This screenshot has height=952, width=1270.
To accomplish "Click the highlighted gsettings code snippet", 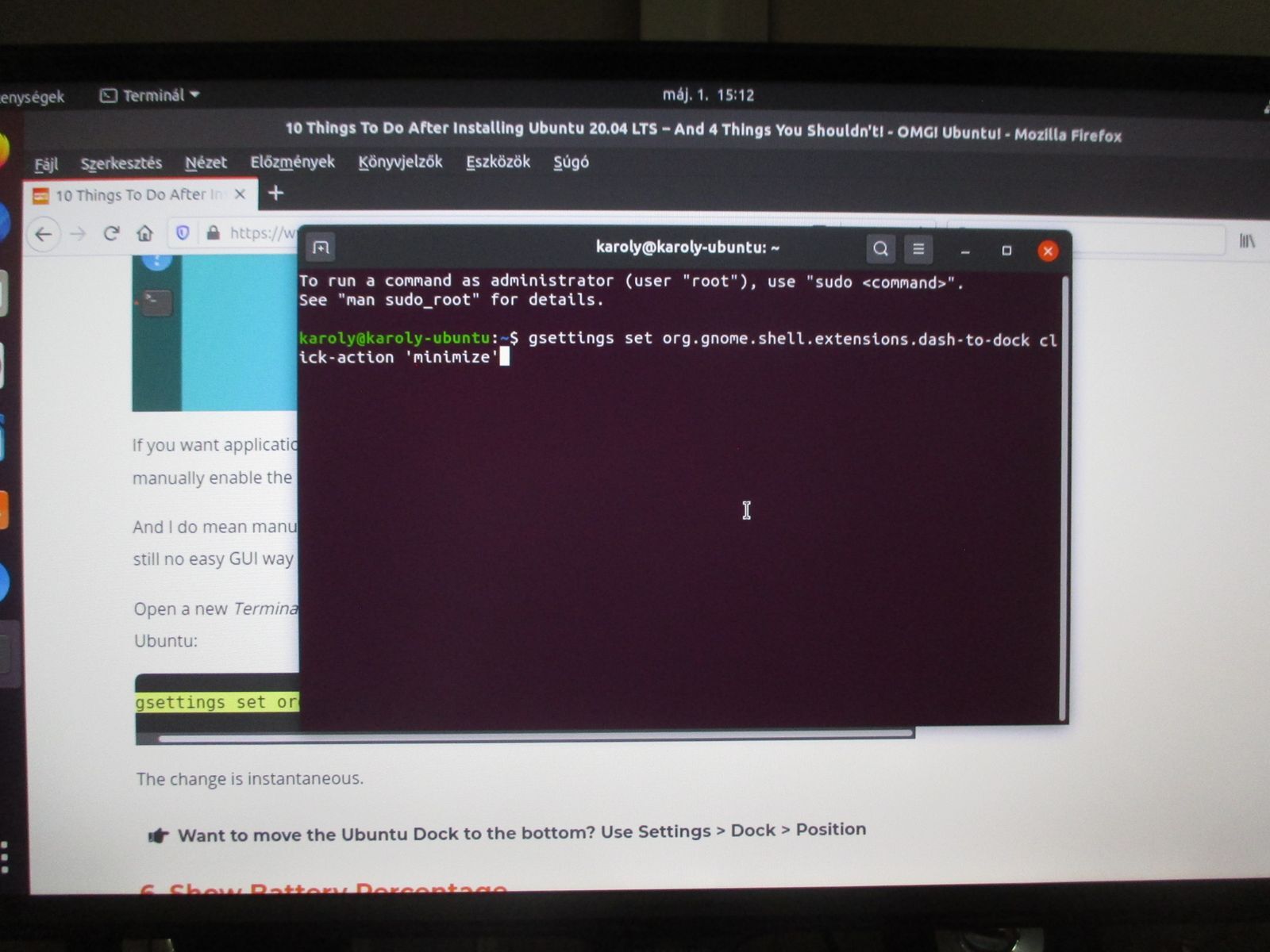I will pos(217,703).
